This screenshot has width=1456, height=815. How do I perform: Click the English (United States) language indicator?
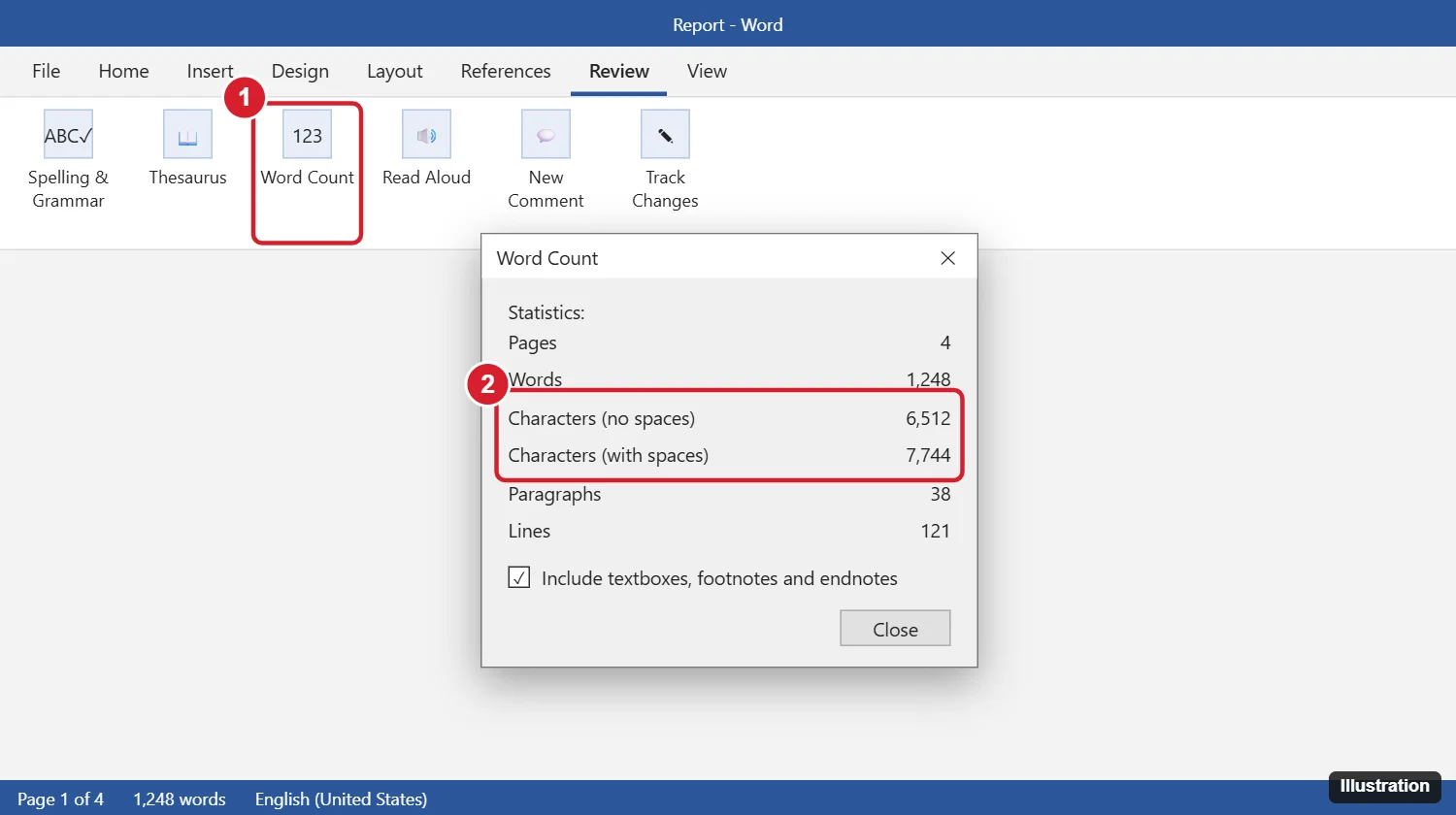point(341,799)
